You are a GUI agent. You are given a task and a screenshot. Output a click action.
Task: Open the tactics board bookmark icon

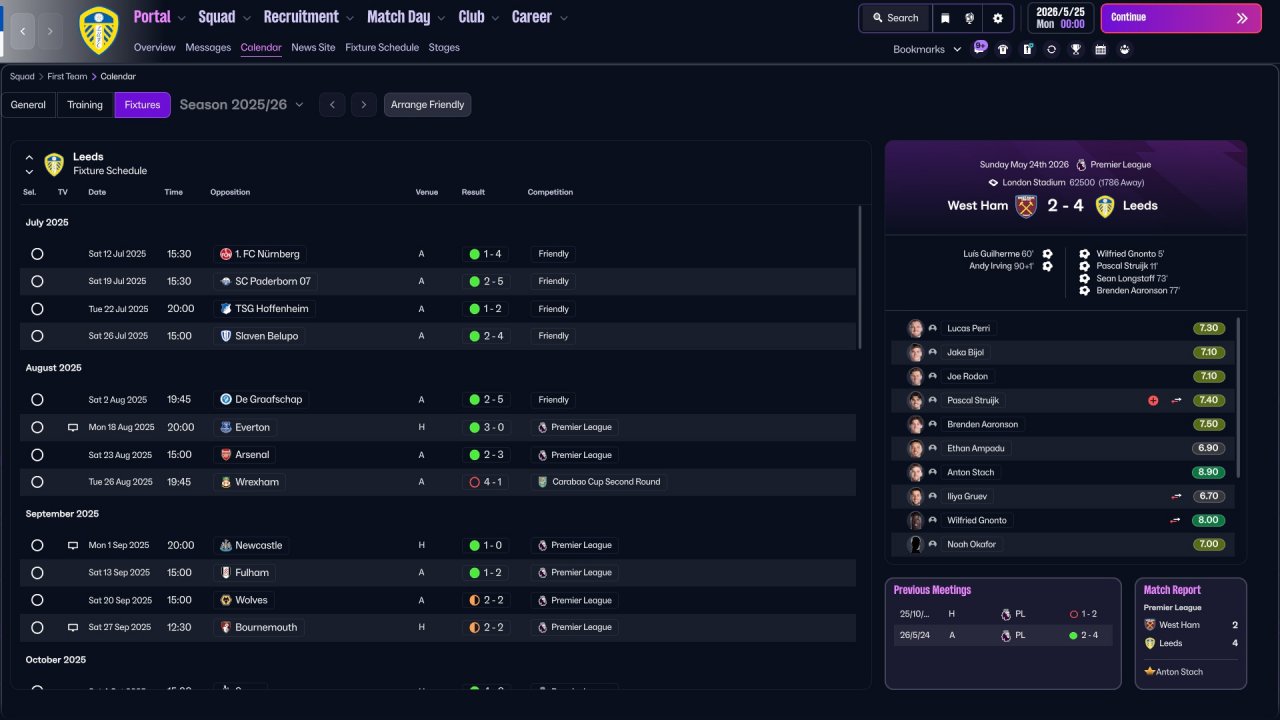[x=1027, y=49]
